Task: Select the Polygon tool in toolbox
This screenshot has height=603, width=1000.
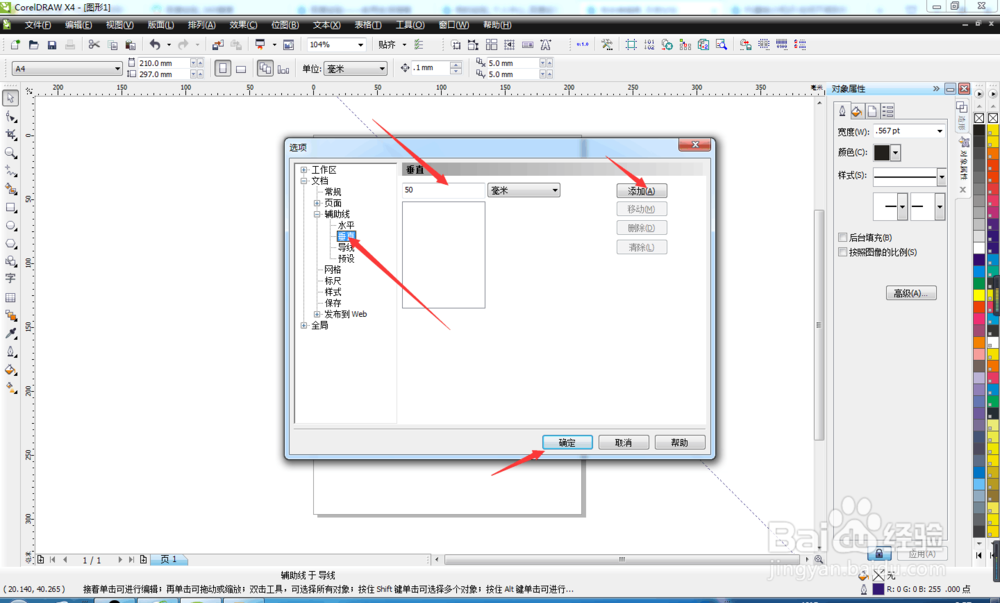Action: pos(11,243)
